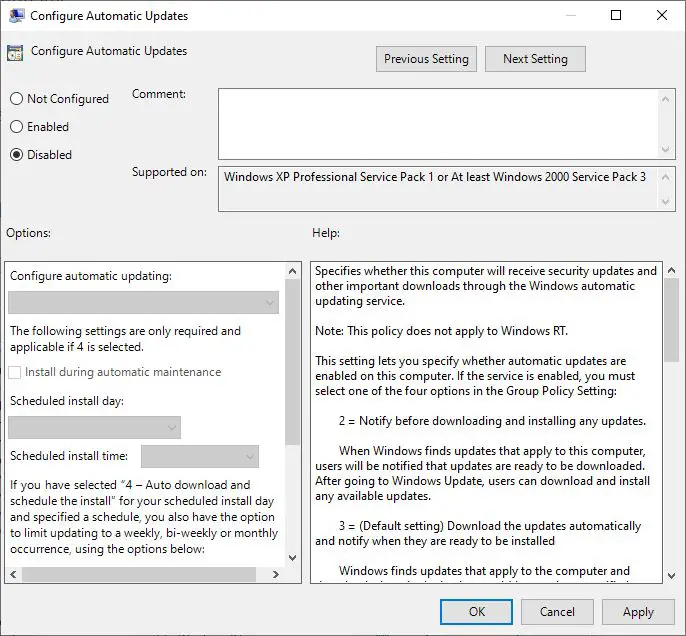This screenshot has width=686, height=636.
Task: Click Help pane vertical scrollbar thumb
Action: click(672, 320)
